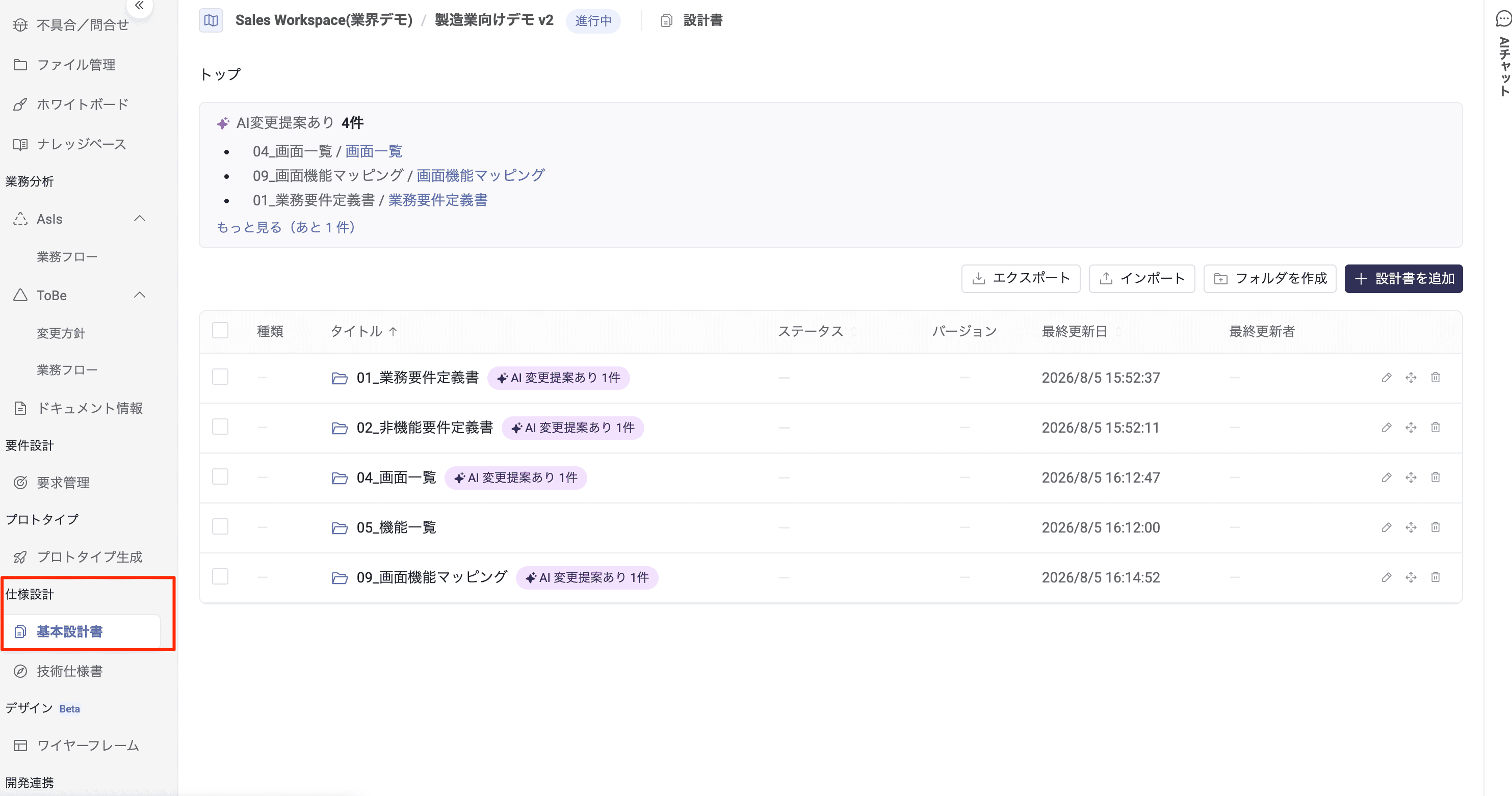This screenshot has height=796, width=1512.
Task: Move the 01_業務要件定義書 folder with the move icon
Action: (1411, 378)
